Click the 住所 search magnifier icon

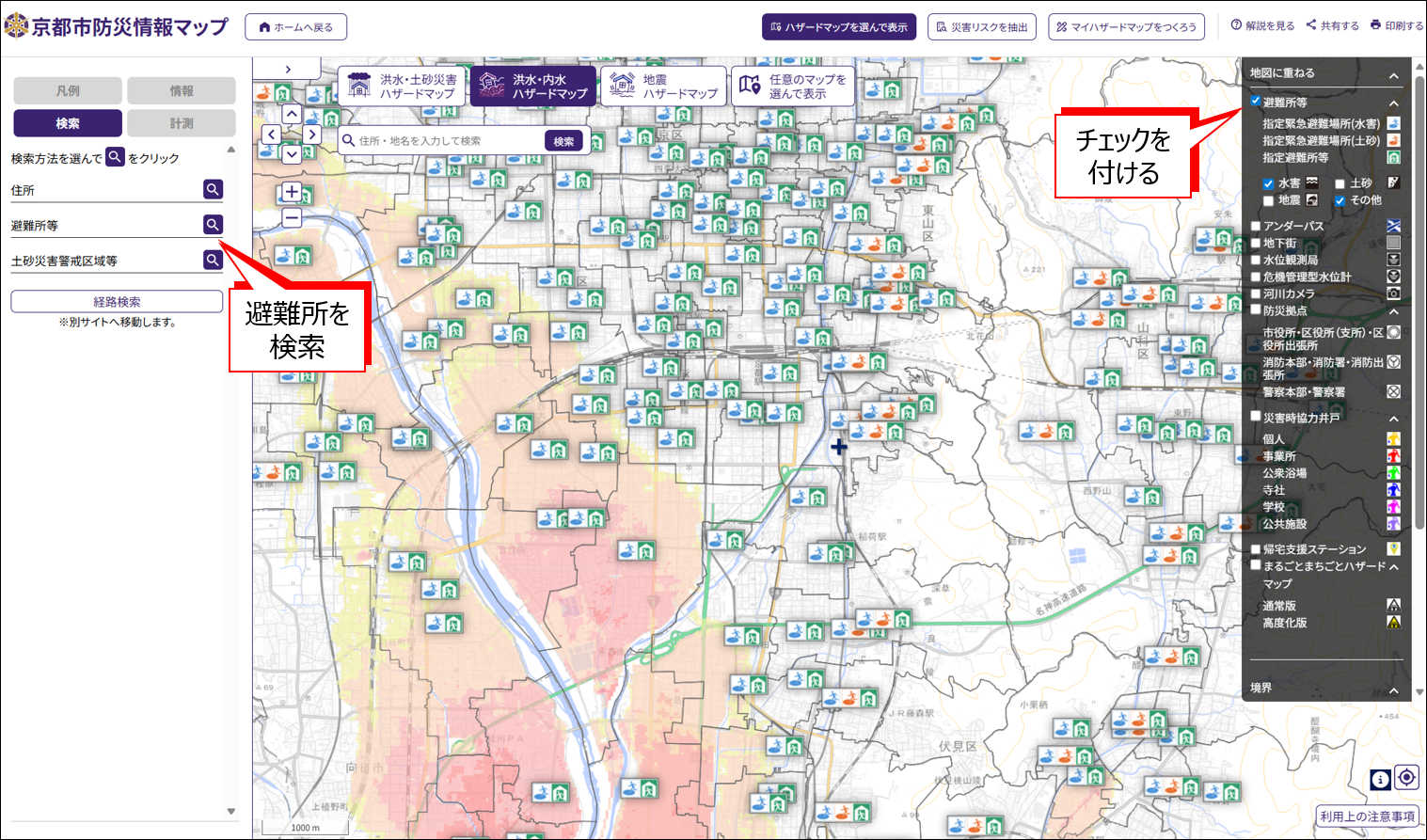pyautogui.click(x=213, y=189)
